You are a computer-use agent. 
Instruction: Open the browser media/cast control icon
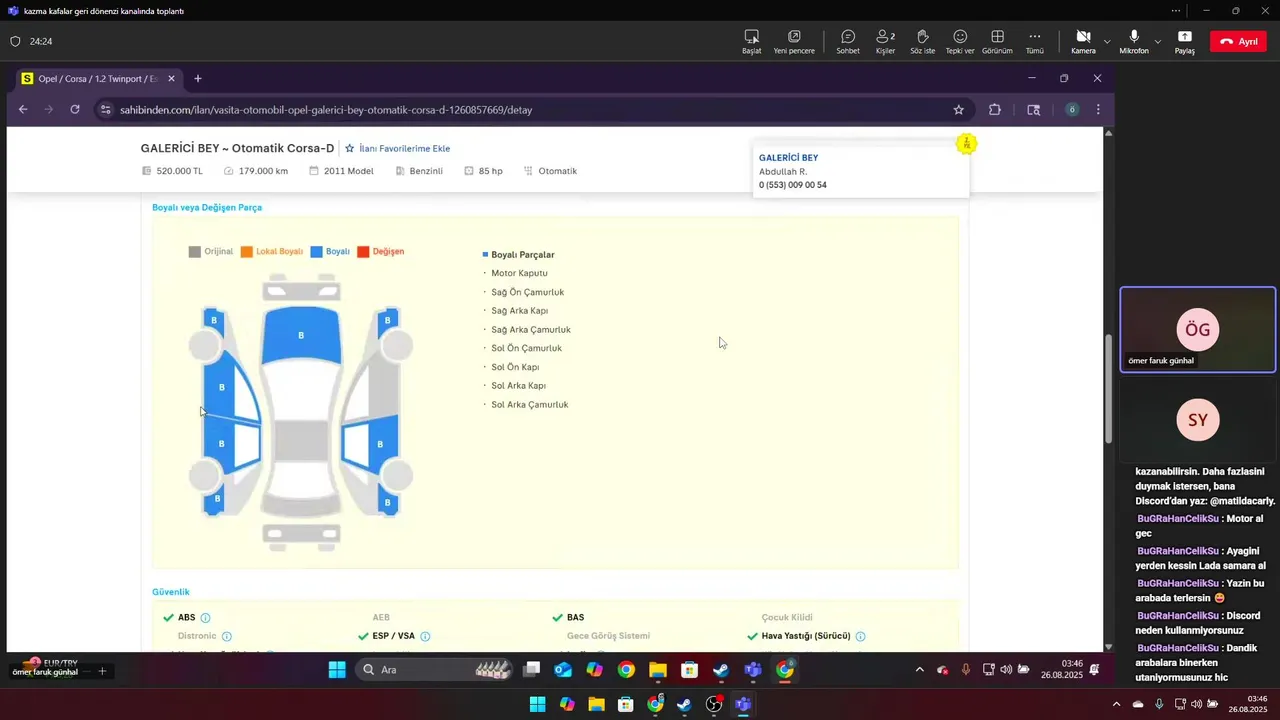(x=1034, y=109)
